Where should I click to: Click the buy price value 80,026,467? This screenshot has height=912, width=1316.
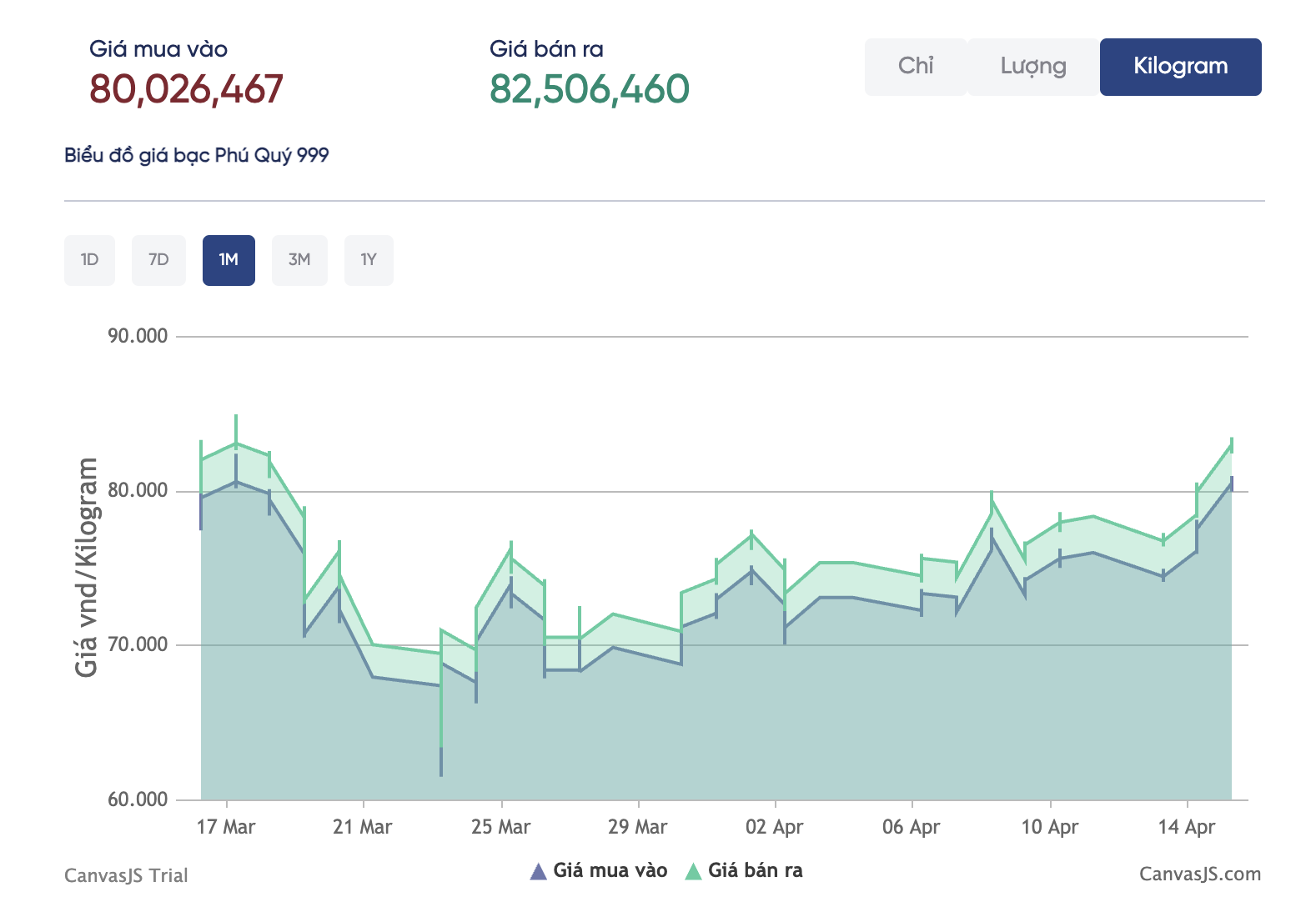coord(186,89)
